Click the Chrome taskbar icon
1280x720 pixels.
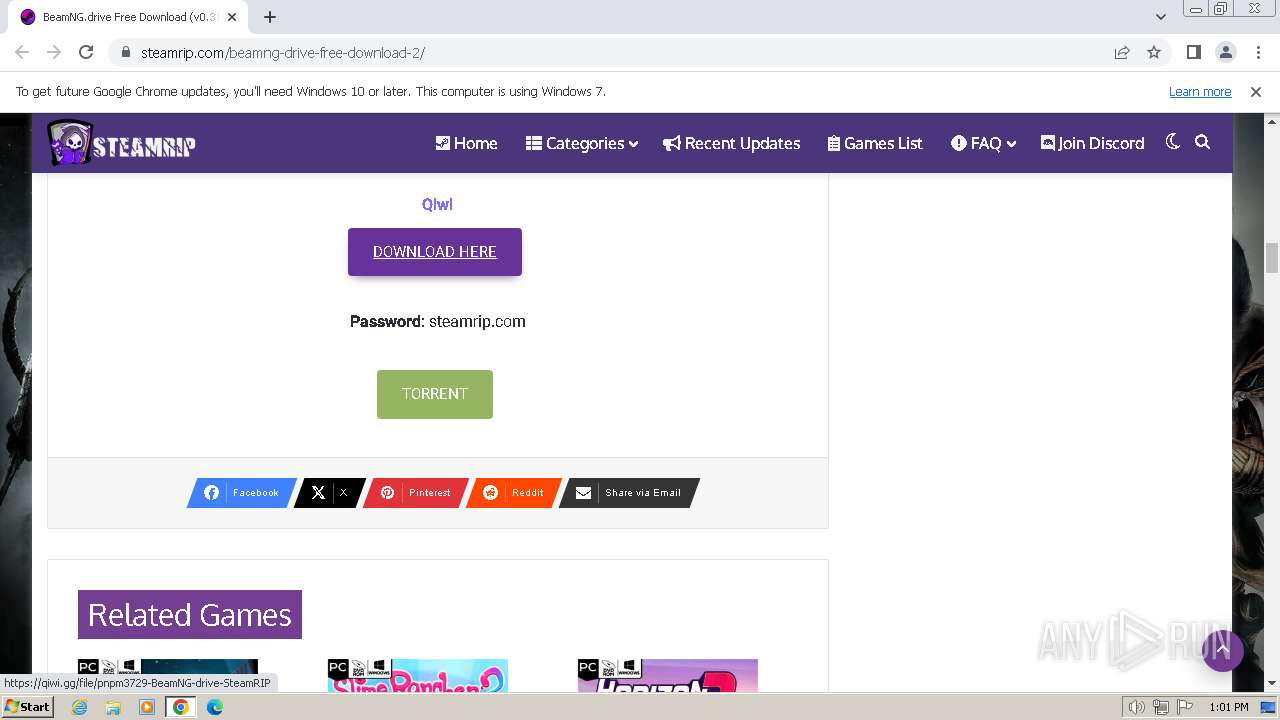point(181,707)
